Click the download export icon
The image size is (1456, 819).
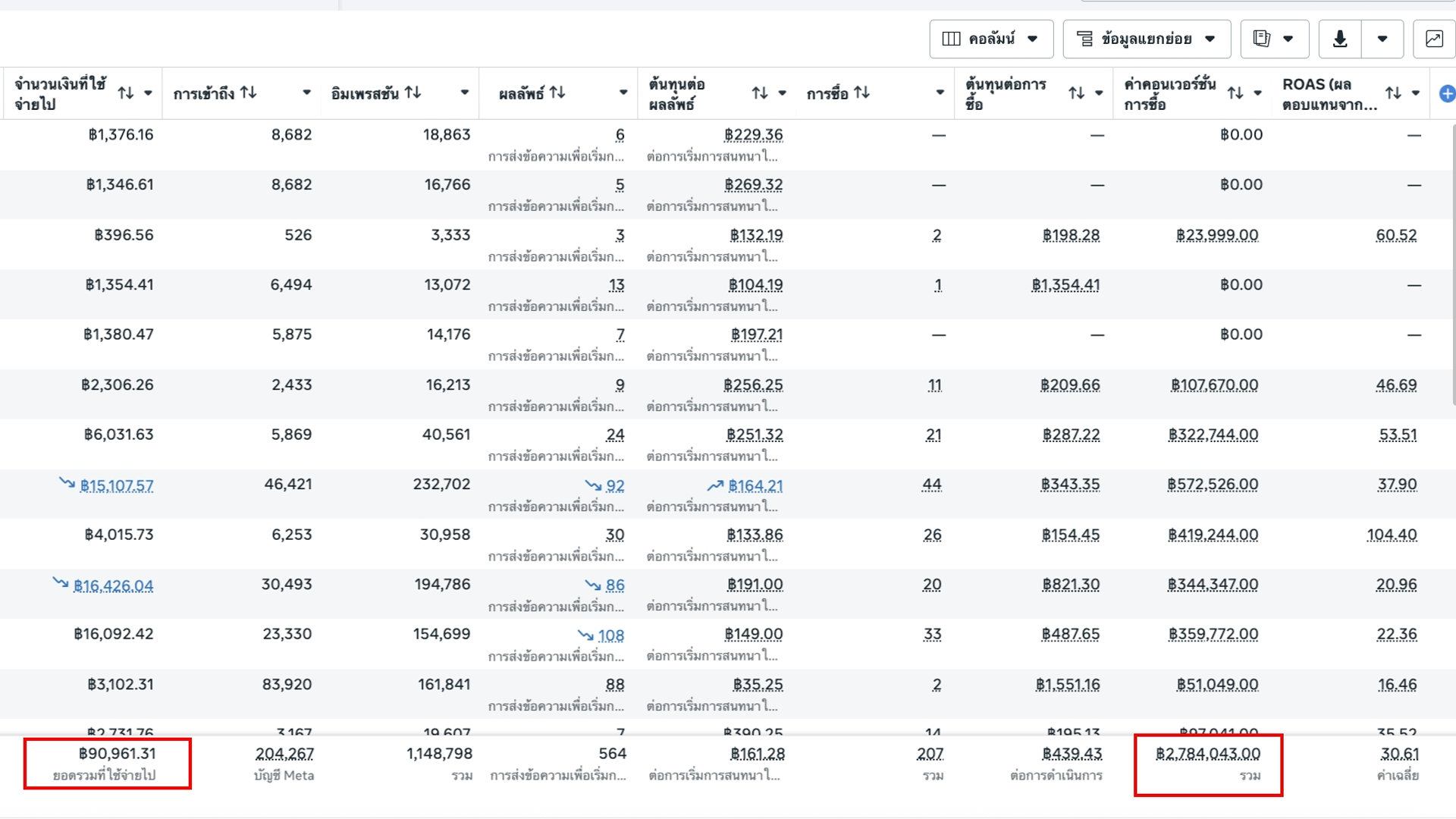pyautogui.click(x=1340, y=39)
